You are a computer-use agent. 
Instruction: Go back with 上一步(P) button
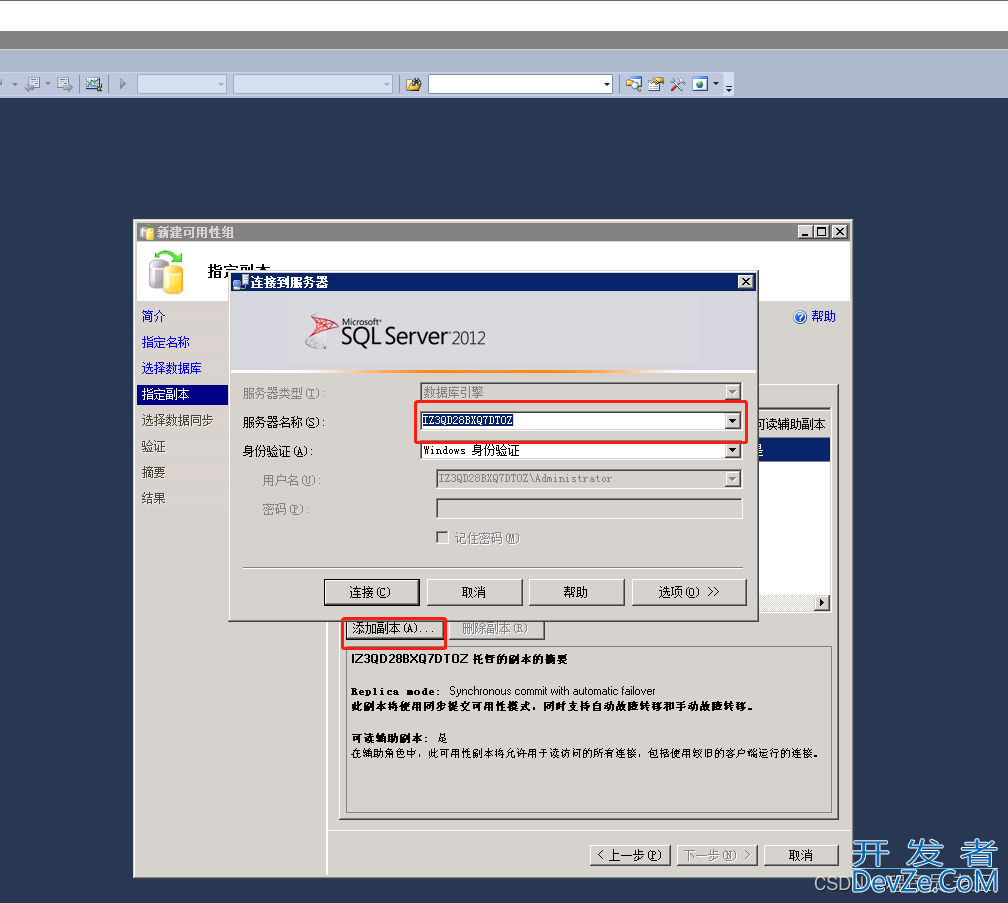630,855
